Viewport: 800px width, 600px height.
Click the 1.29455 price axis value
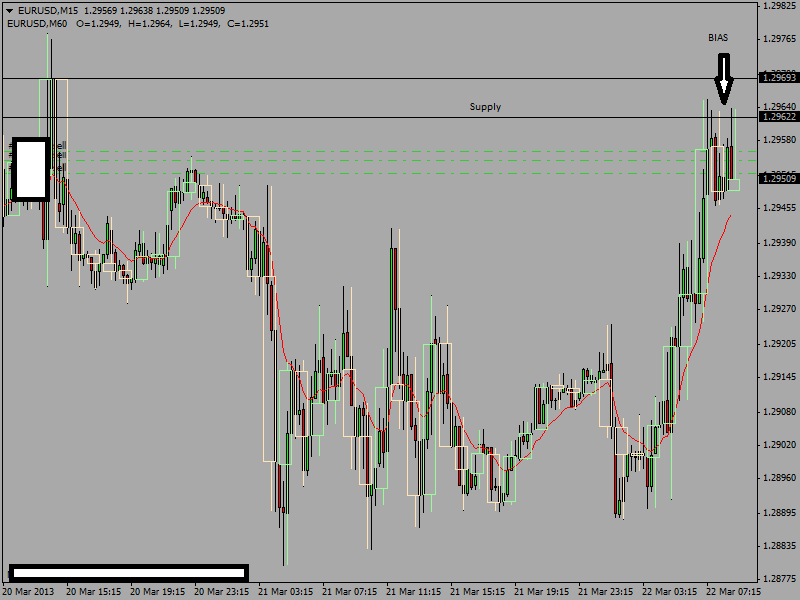point(781,208)
